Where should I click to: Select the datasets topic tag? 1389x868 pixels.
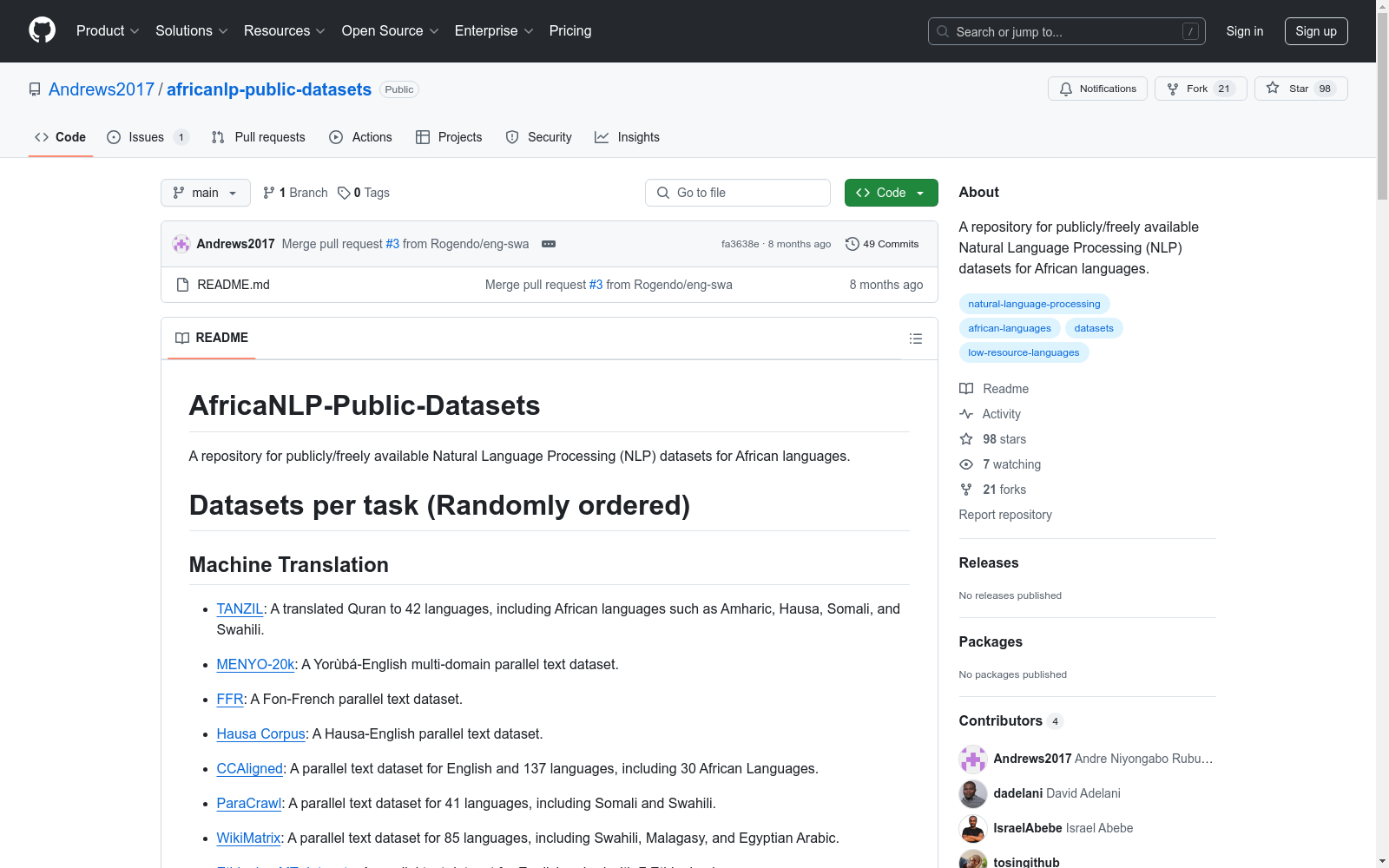1094,328
